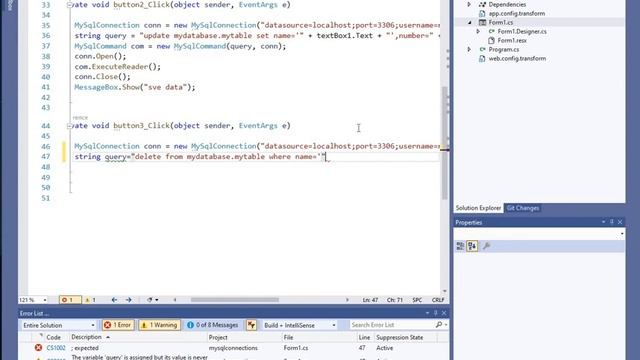
Task: Click 'conn.Open();' on line 38
Action: pos(100,56)
